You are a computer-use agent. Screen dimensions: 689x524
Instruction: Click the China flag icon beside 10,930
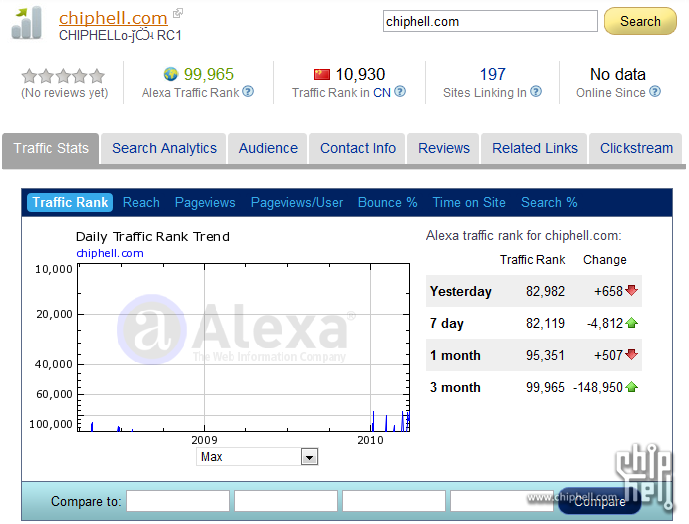click(322, 74)
